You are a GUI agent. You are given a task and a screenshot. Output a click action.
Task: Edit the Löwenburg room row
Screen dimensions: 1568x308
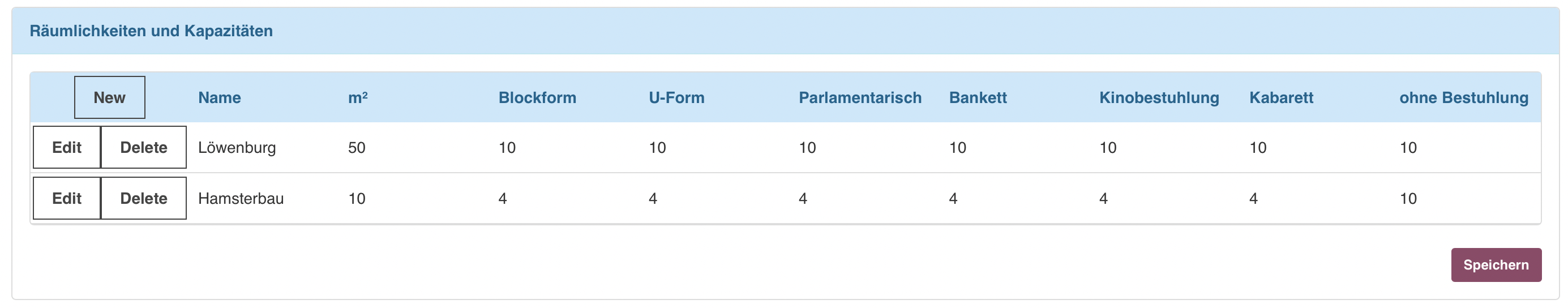[66, 147]
